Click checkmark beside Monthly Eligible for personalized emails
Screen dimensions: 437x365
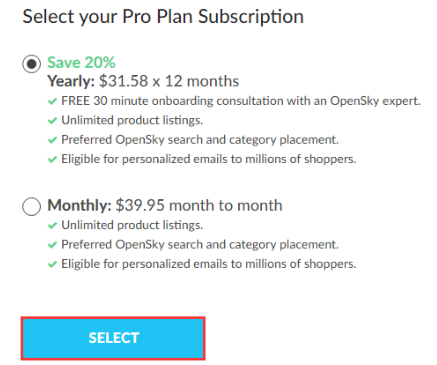pyautogui.click(x=53, y=265)
